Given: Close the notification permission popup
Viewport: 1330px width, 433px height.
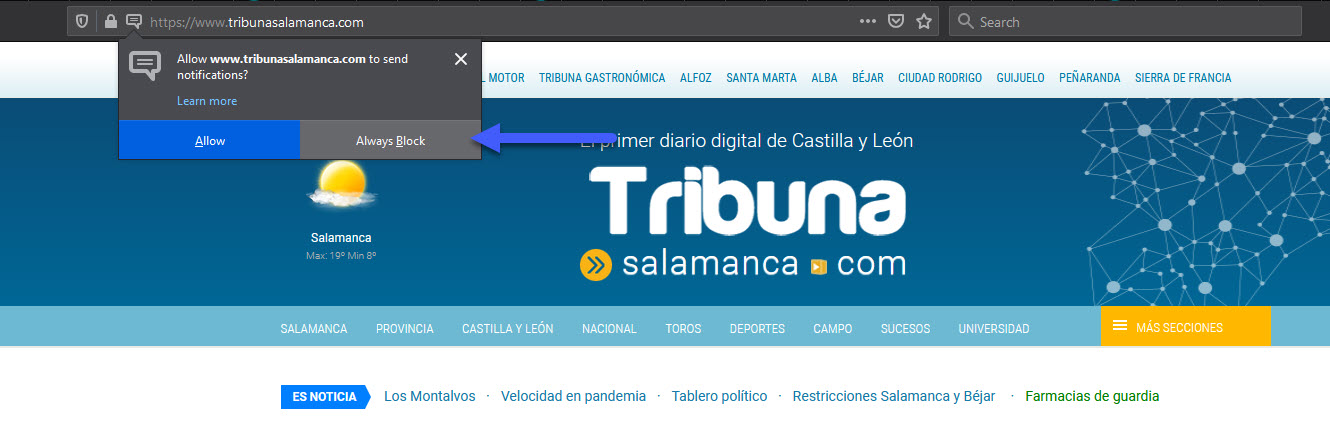Looking at the screenshot, I should (461, 59).
